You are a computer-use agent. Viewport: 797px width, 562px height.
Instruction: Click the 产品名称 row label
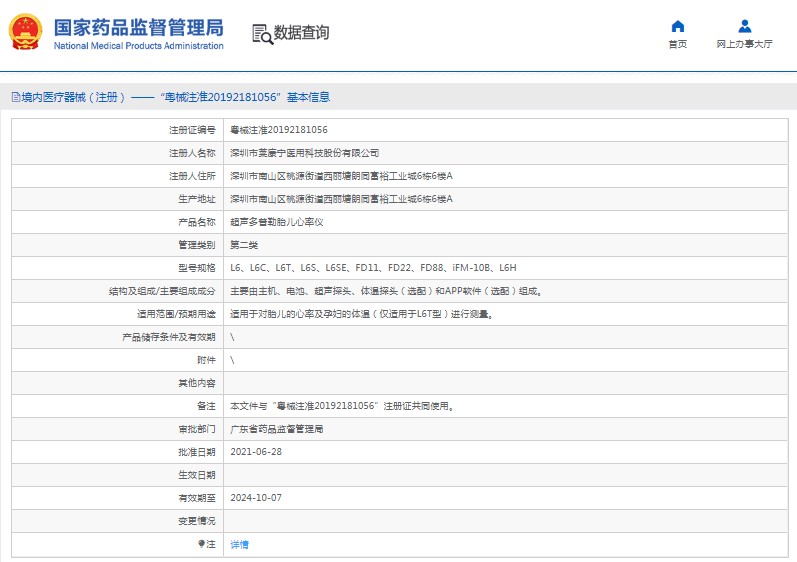point(197,222)
